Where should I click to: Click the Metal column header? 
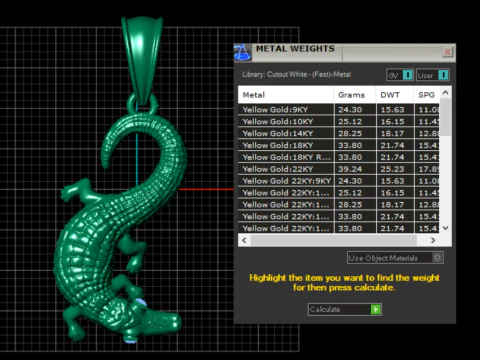286,95
